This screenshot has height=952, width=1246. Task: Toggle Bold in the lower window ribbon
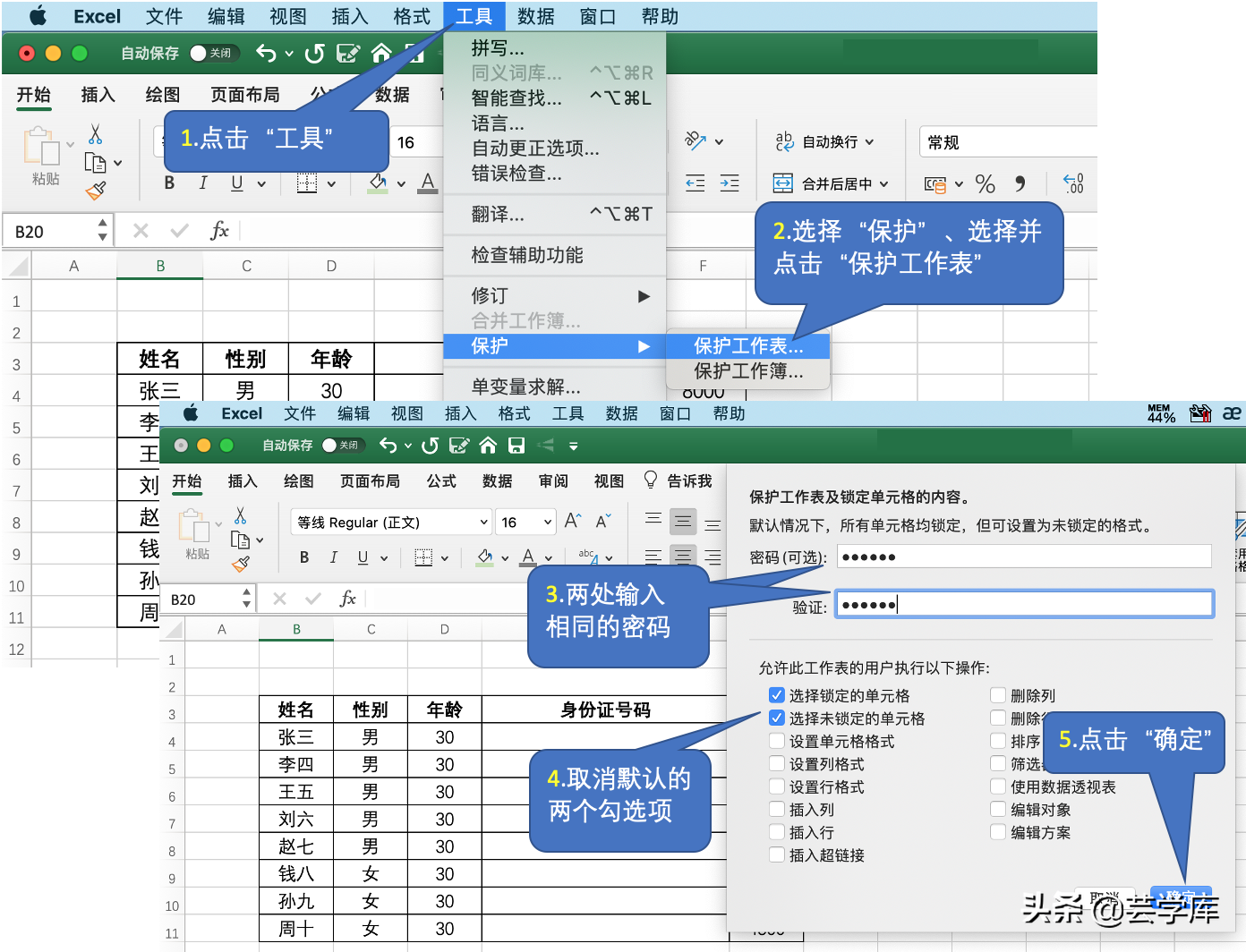click(304, 557)
